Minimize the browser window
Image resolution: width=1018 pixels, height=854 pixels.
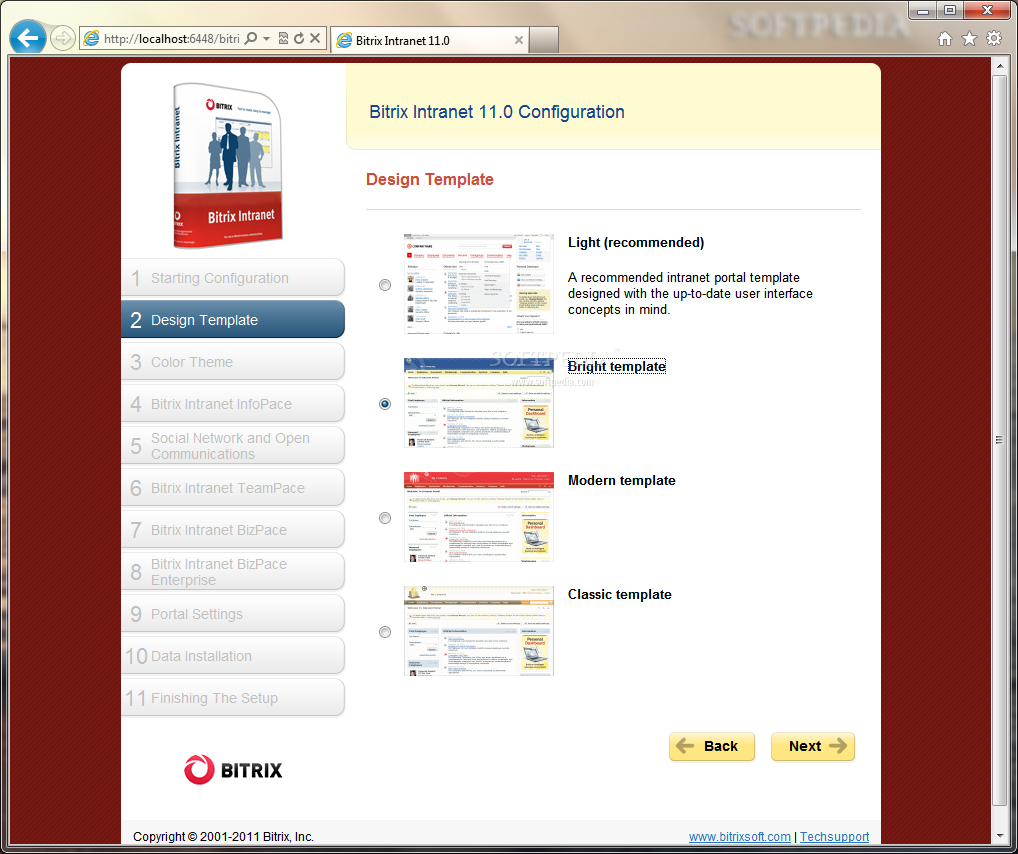923,10
